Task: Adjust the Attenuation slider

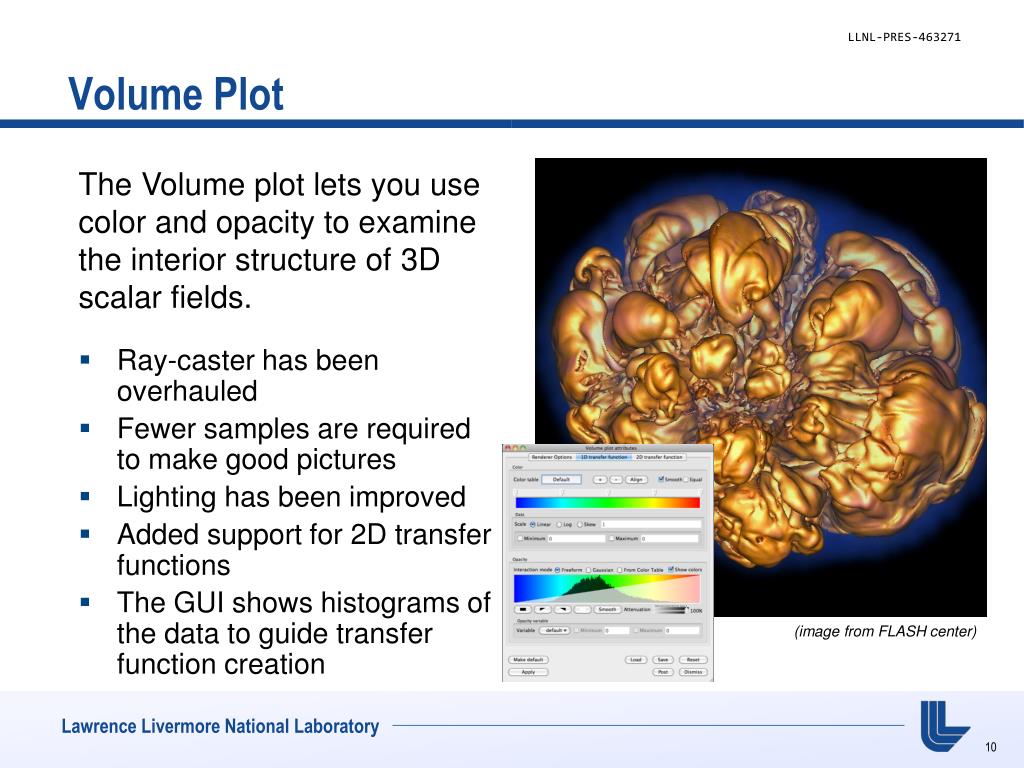Action: tap(671, 609)
